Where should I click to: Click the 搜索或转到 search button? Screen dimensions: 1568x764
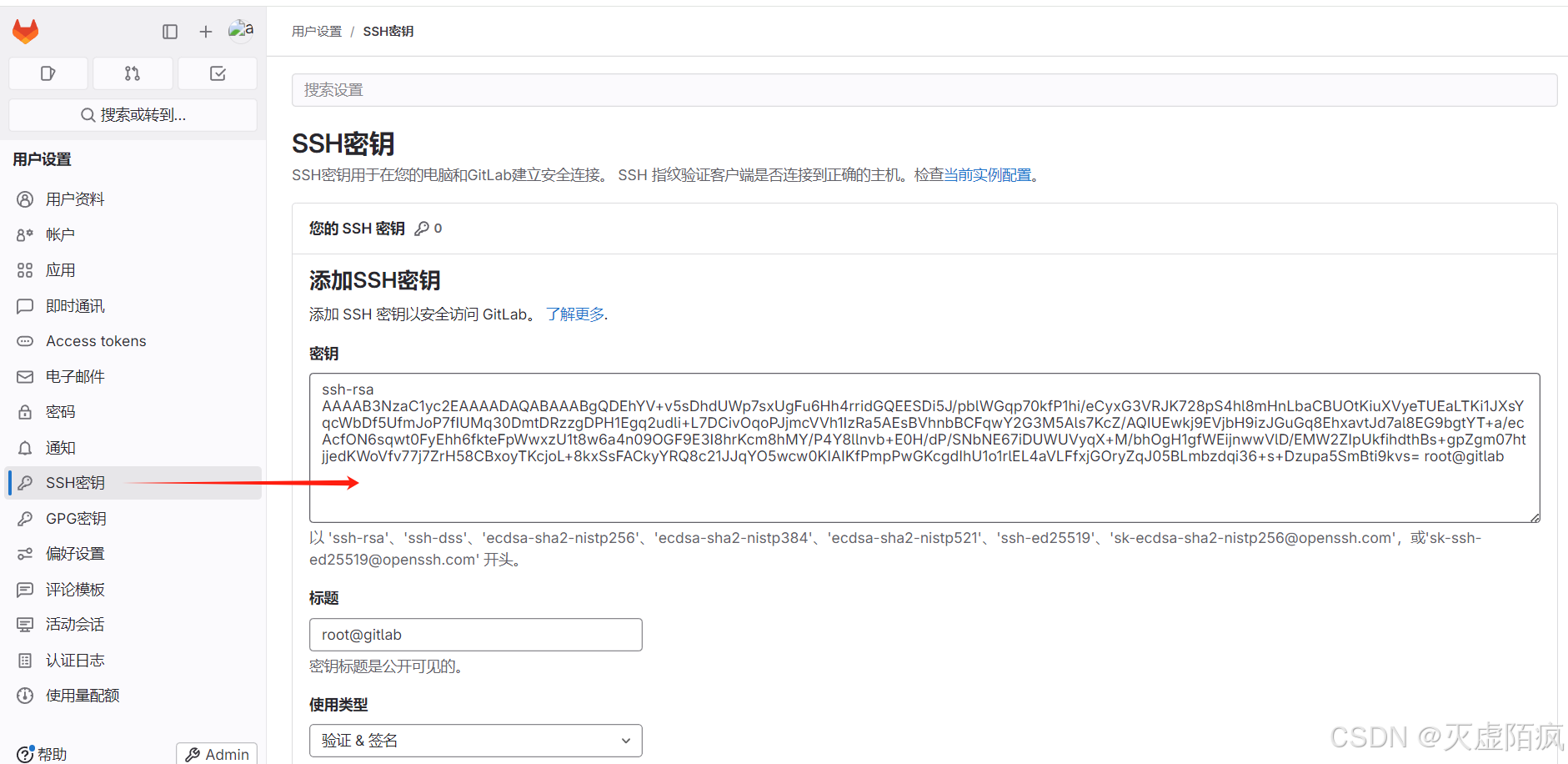[133, 115]
